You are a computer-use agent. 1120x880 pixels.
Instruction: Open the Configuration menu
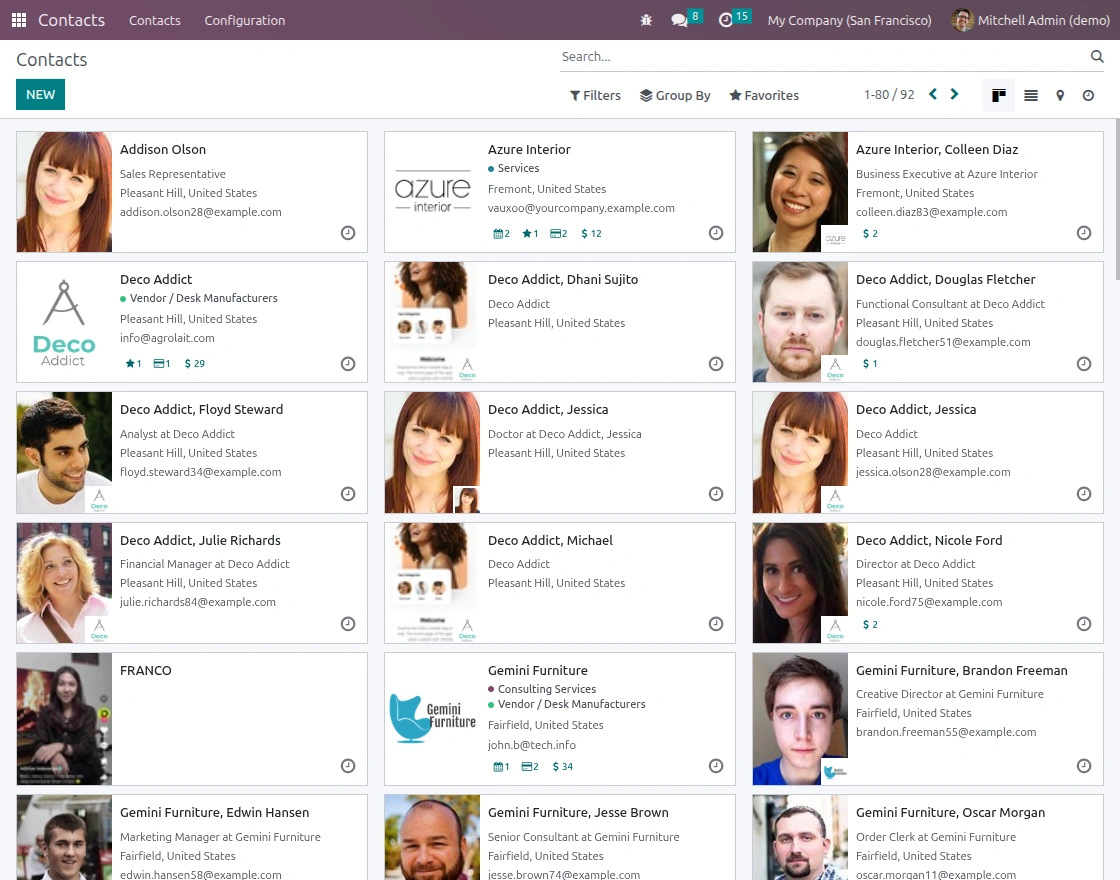(244, 20)
